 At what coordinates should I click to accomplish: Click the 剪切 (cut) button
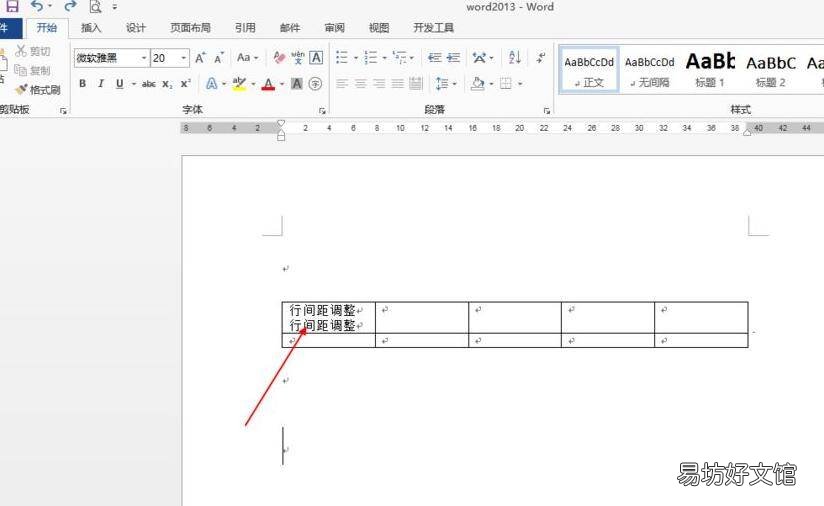tap(33, 51)
